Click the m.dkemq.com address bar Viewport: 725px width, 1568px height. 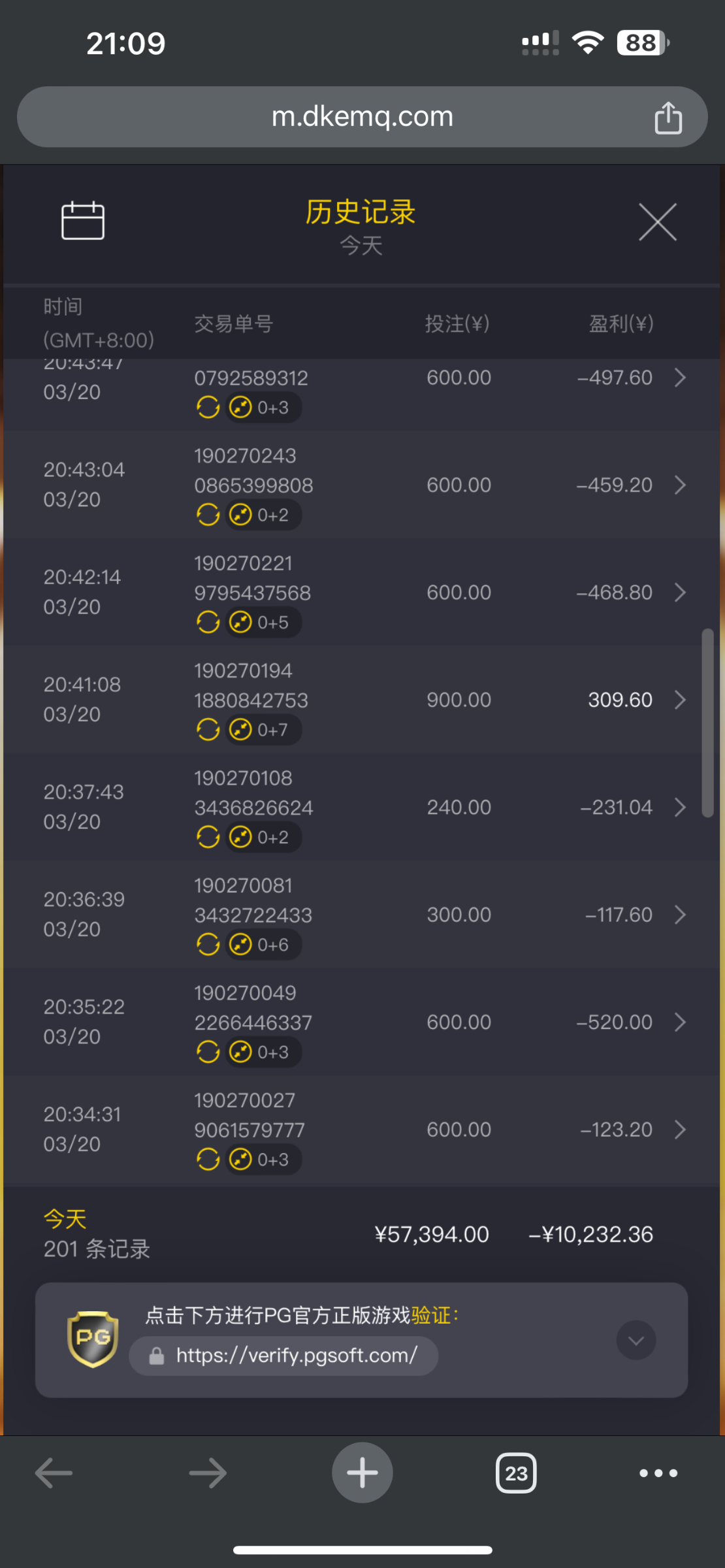tap(362, 117)
